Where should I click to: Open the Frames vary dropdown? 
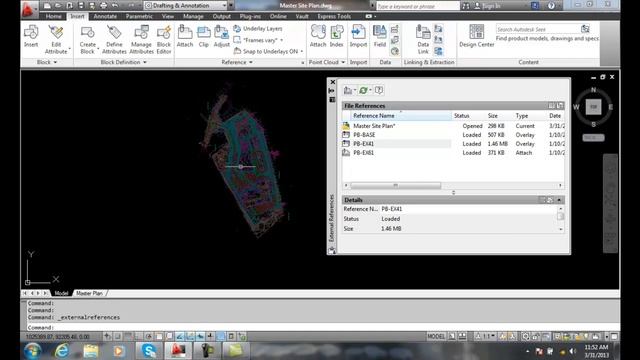click(258, 40)
